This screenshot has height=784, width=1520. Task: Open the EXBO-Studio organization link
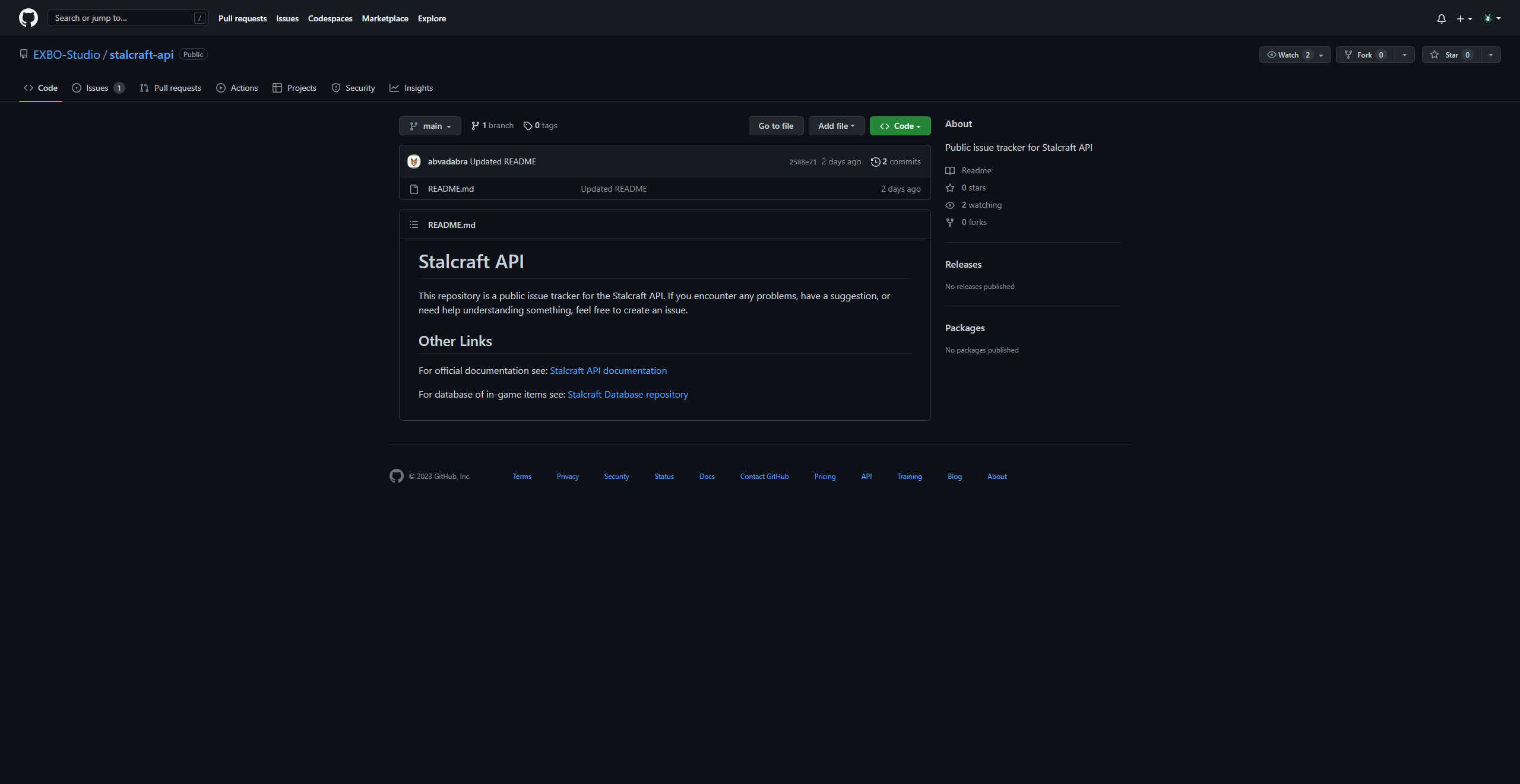(66, 55)
